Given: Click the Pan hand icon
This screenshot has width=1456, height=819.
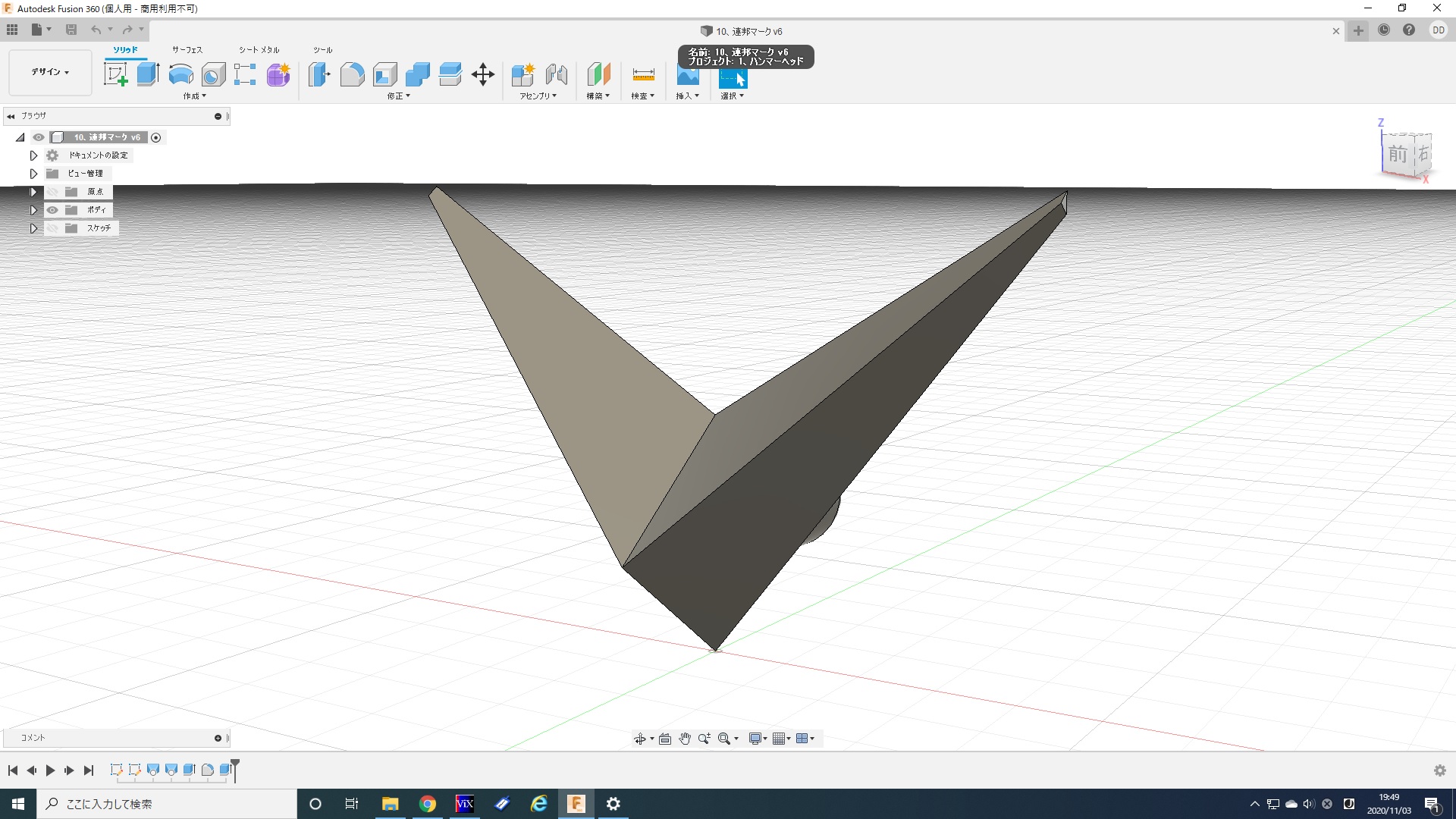Looking at the screenshot, I should pos(685,739).
